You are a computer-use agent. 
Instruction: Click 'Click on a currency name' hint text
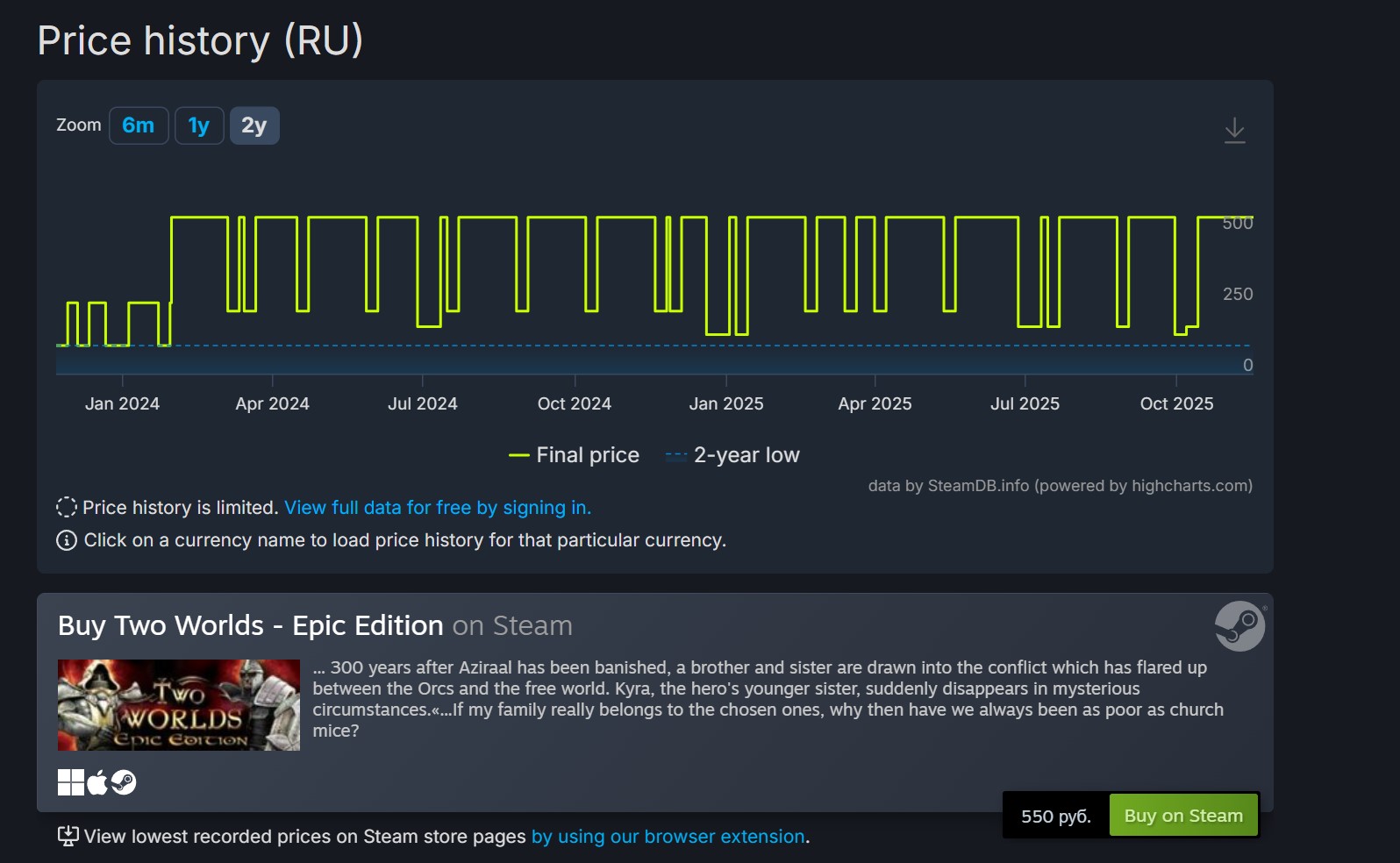click(405, 540)
